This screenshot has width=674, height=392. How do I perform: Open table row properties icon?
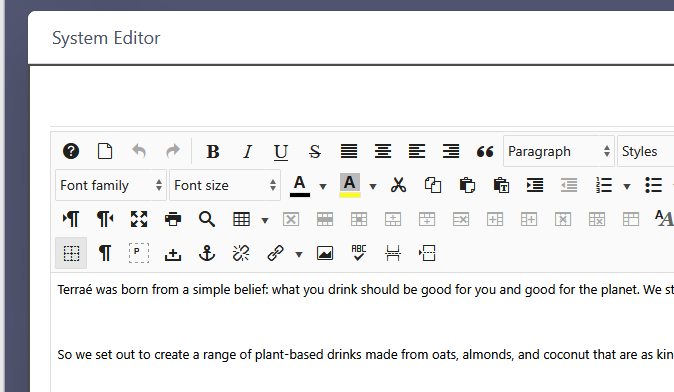click(x=325, y=219)
